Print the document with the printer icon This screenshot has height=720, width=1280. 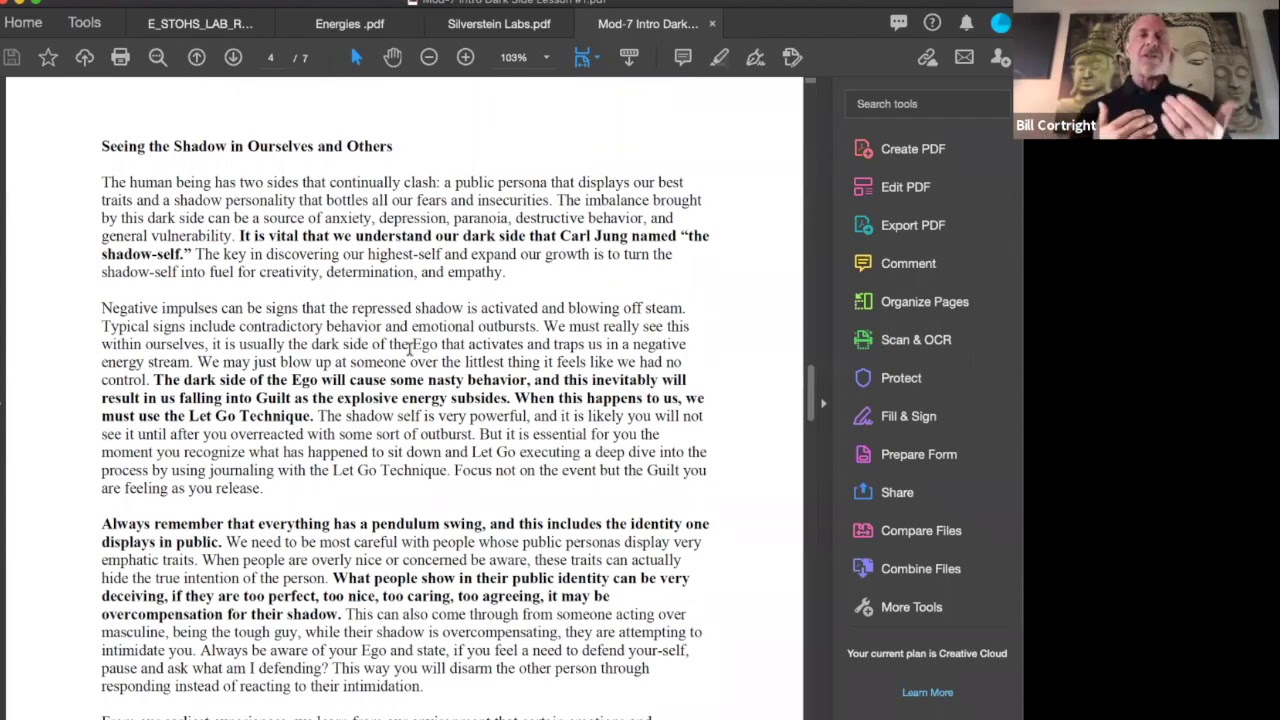(120, 58)
